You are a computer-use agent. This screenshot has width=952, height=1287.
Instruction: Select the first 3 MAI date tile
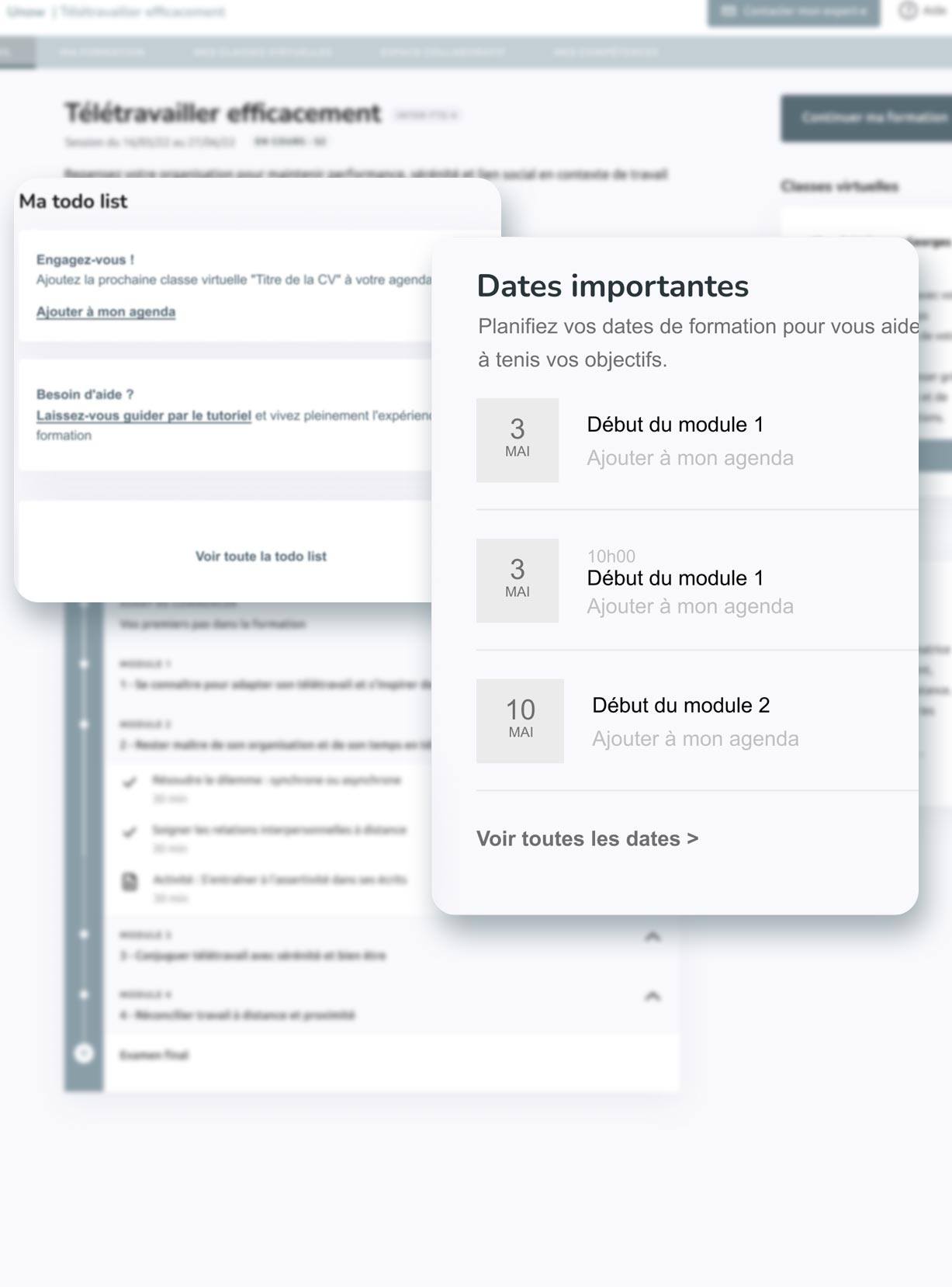(517, 440)
